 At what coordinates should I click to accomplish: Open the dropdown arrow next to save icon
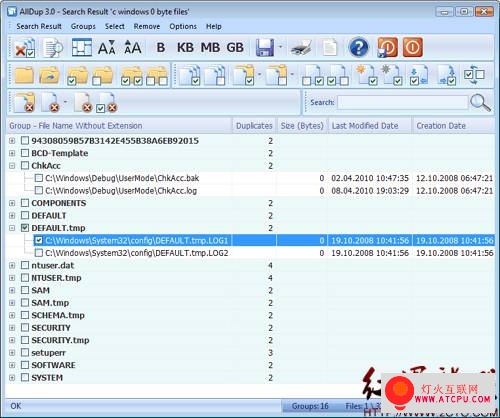pyautogui.click(x=280, y=47)
